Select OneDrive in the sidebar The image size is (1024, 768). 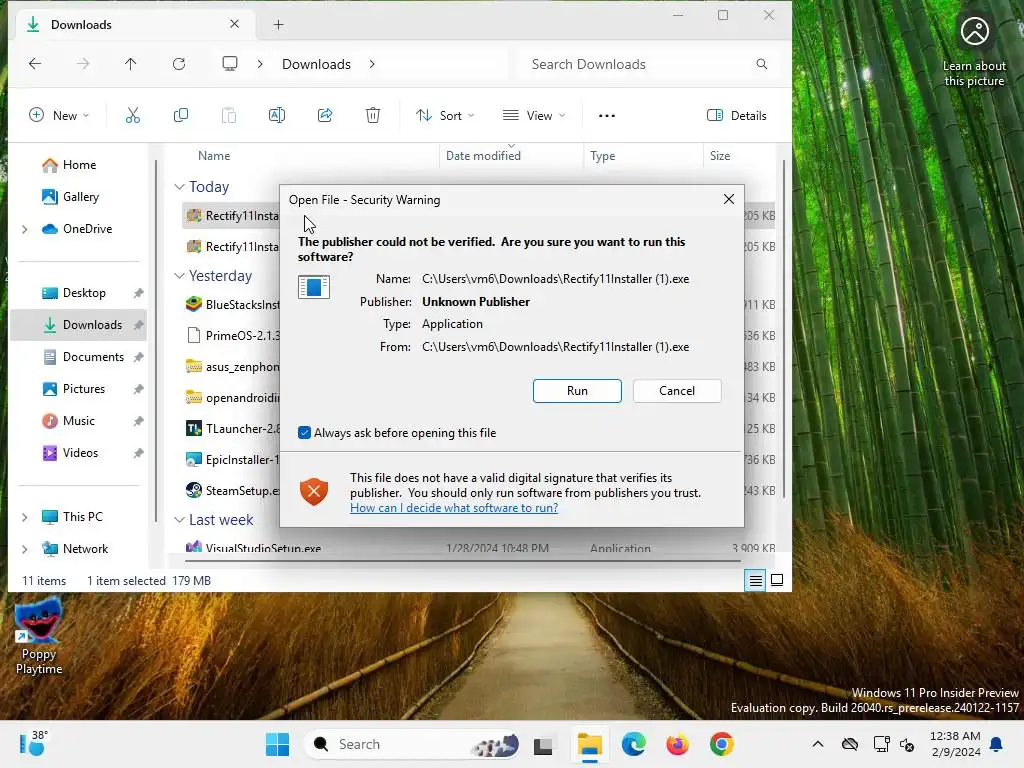(88, 229)
